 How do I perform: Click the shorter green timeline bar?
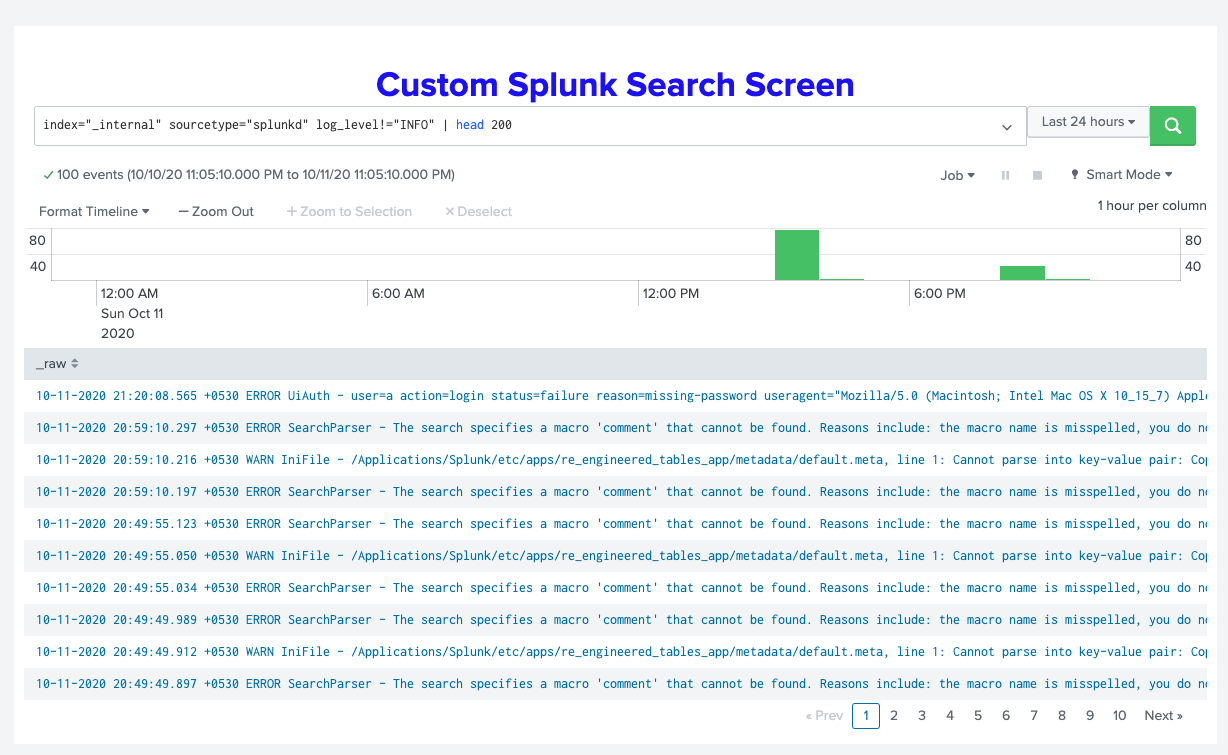click(1022, 272)
